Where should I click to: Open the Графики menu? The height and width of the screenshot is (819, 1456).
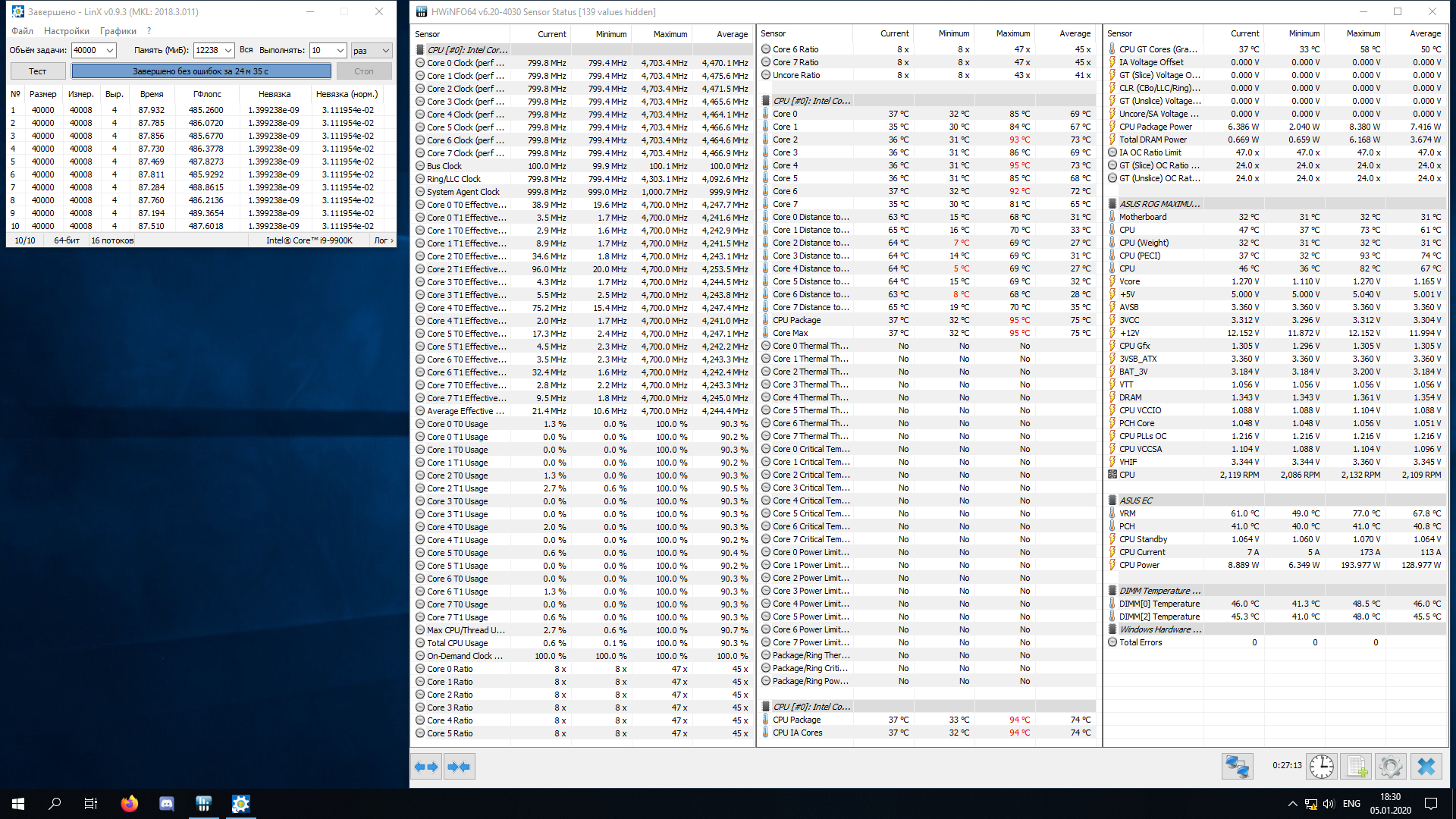[118, 31]
